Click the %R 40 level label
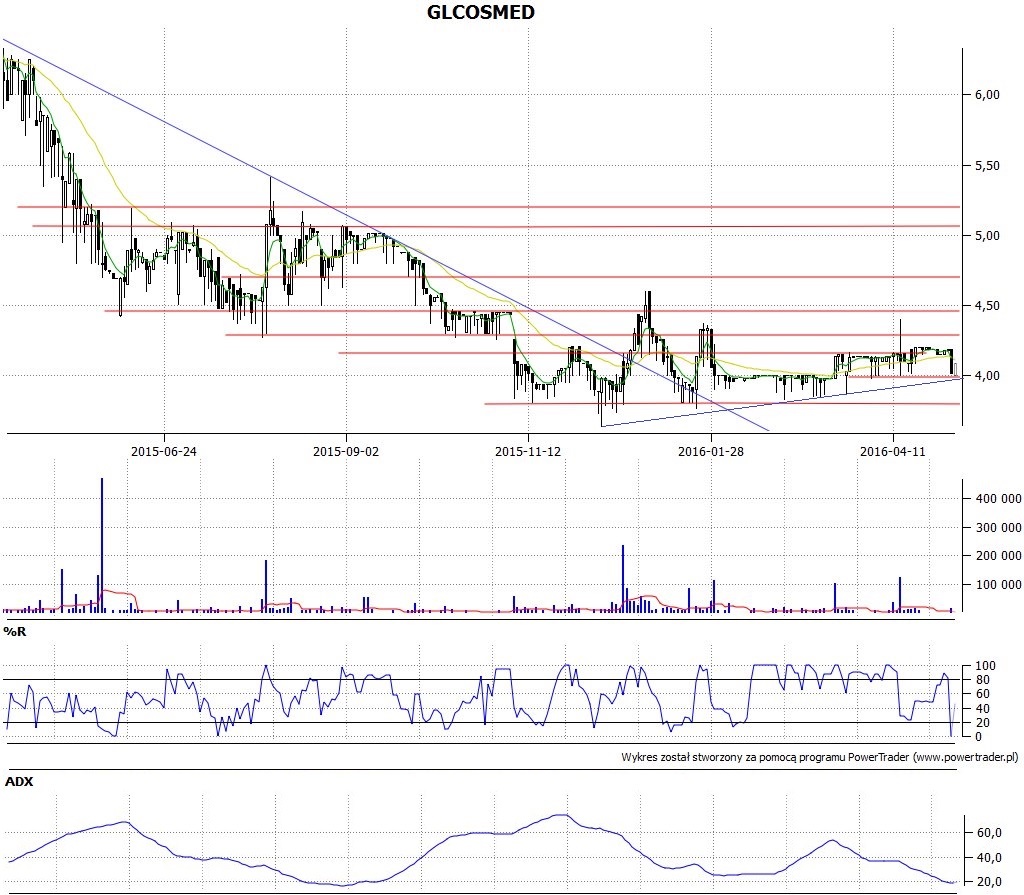This screenshot has height=895, width=1024. point(982,708)
